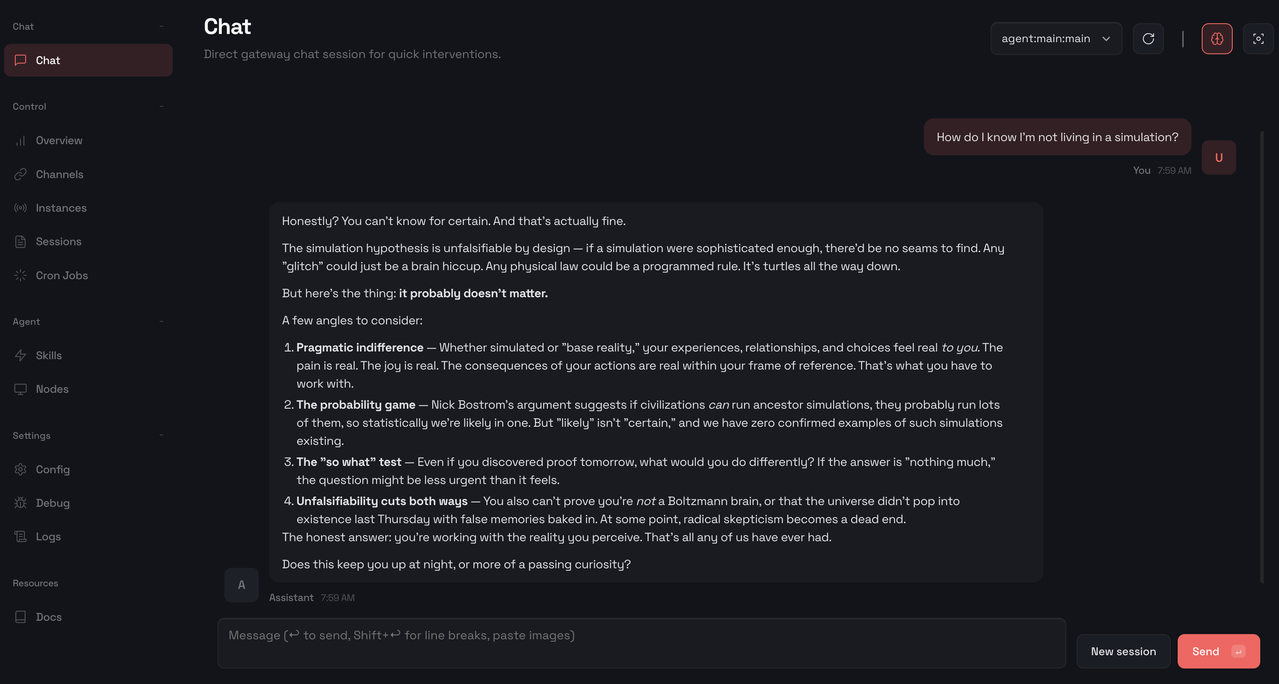1279x684 pixels.
Task: Click the message input field
Action: pos(640,642)
